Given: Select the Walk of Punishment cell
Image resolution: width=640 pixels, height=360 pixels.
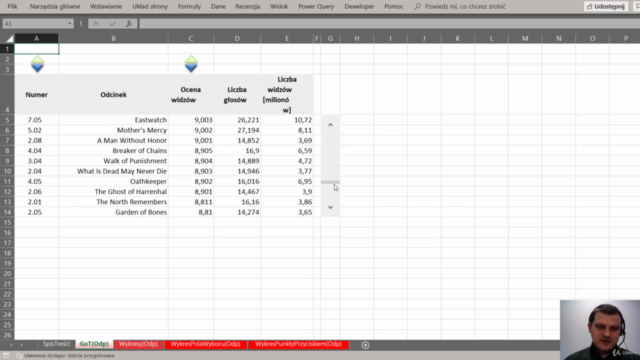Looking at the screenshot, I should (x=113, y=161).
